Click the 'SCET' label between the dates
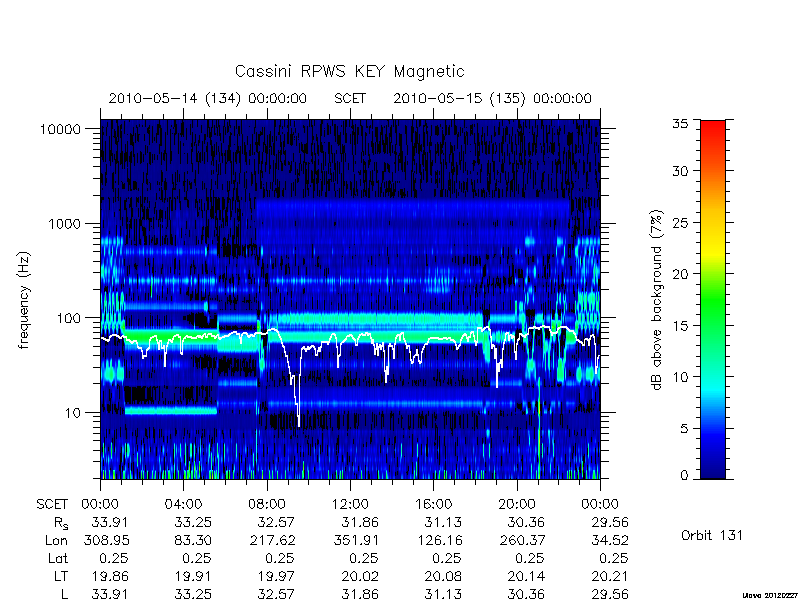 click(350, 98)
